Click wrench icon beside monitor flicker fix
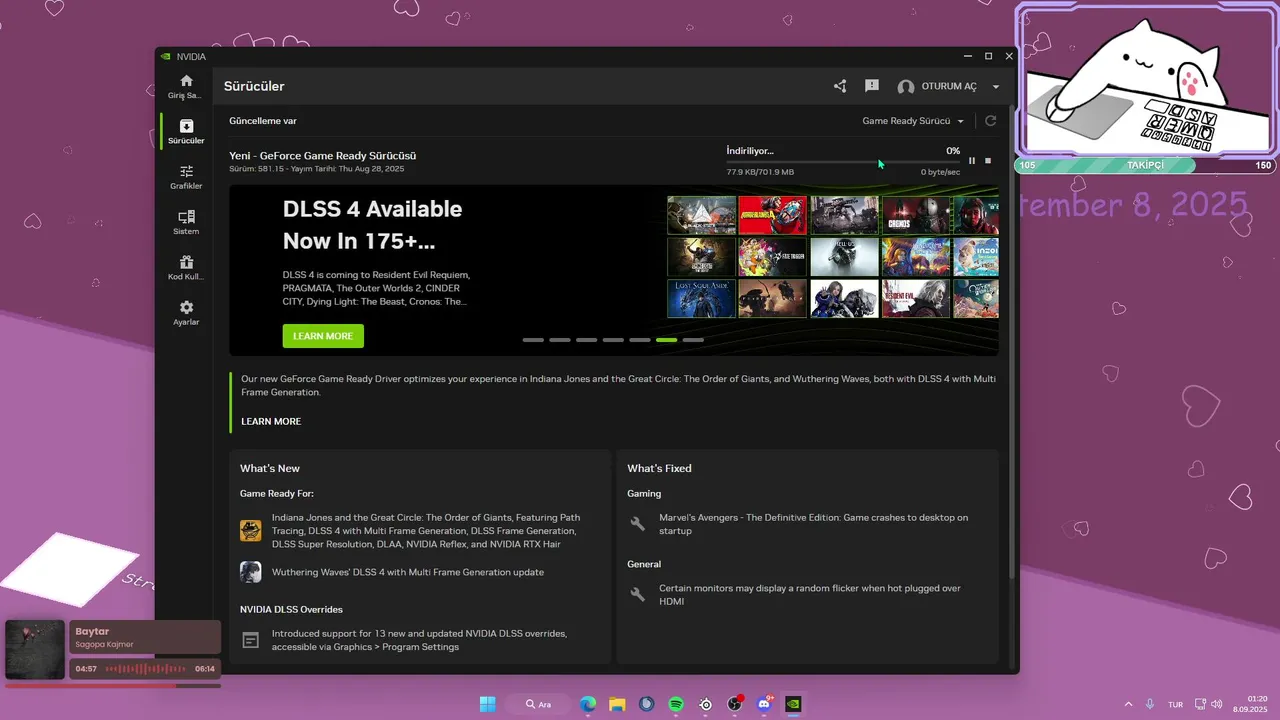This screenshot has width=1280, height=720. pos(638,595)
